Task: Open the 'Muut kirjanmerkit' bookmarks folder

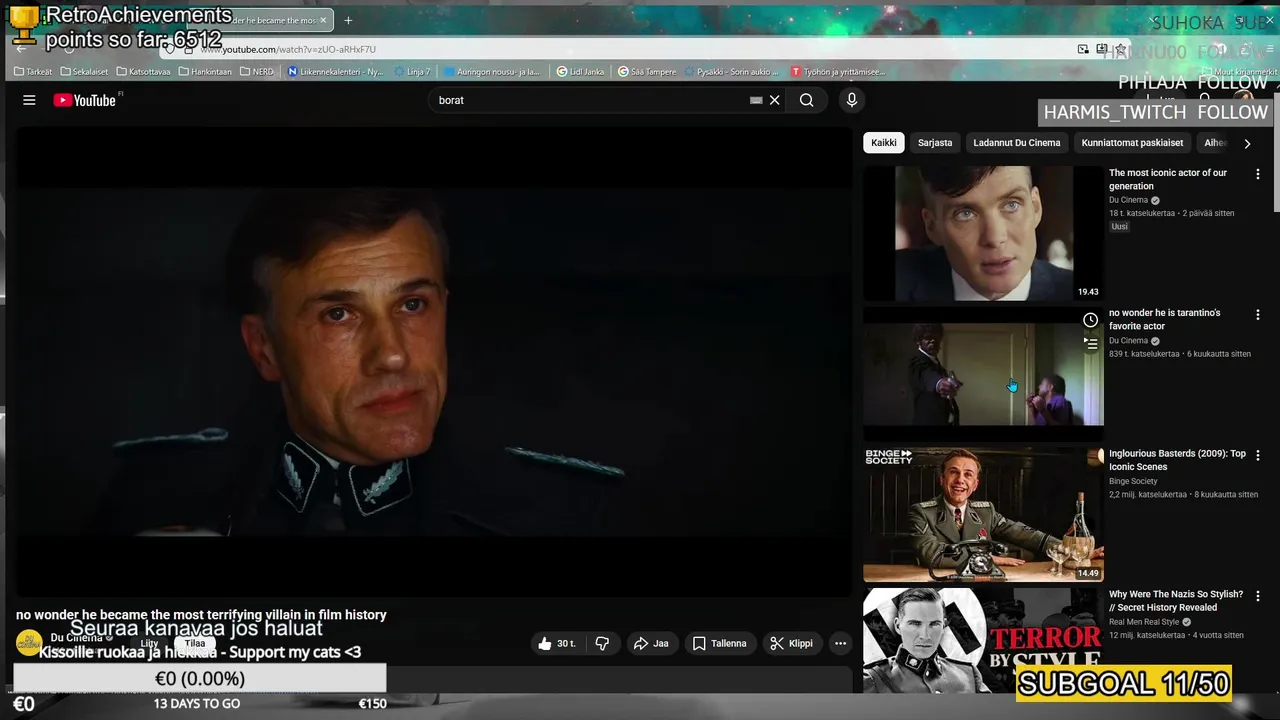Action: point(1238,72)
